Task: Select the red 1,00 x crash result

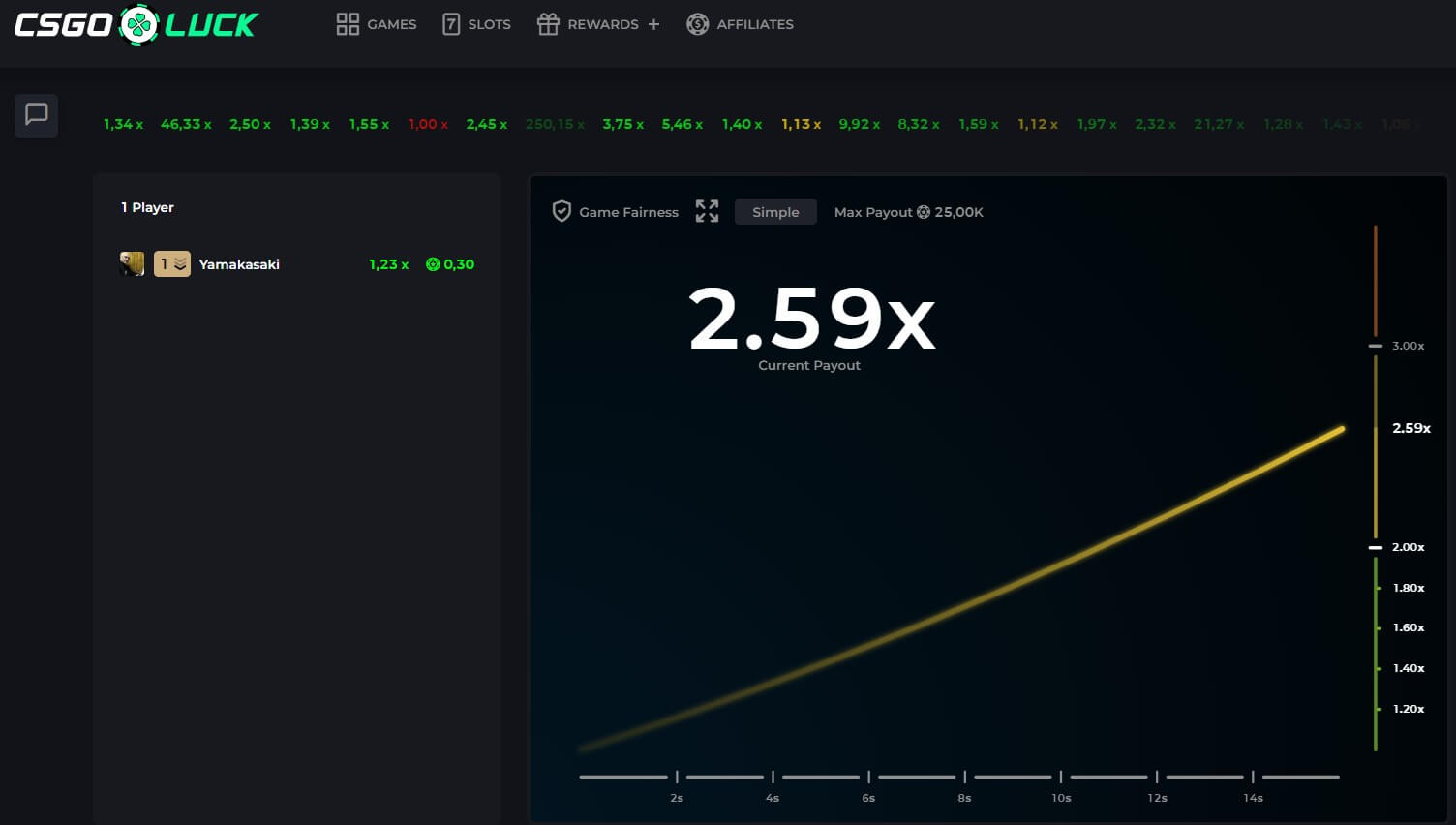Action: tap(428, 125)
